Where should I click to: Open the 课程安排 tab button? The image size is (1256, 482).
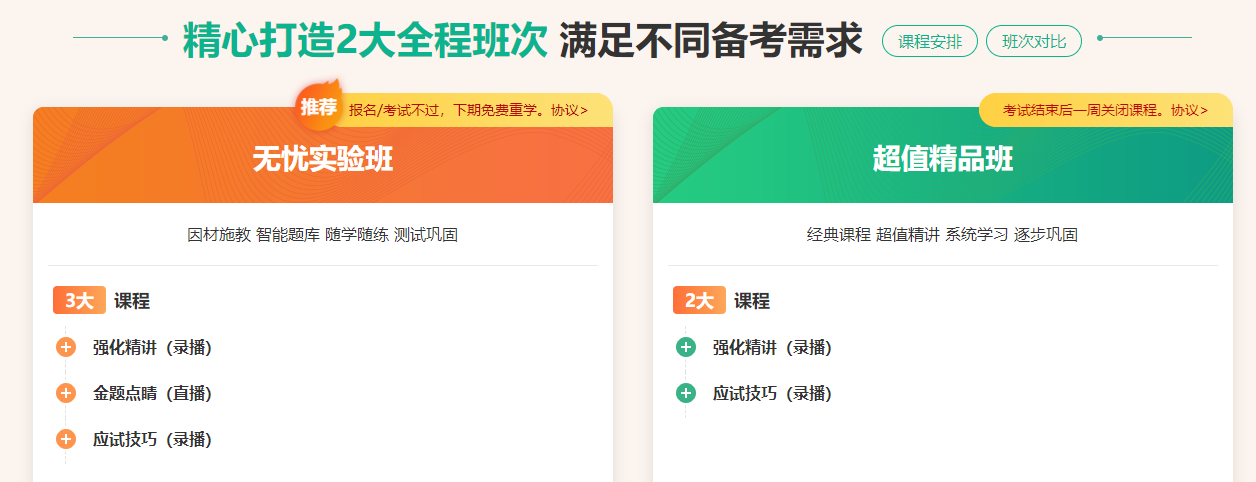click(929, 41)
